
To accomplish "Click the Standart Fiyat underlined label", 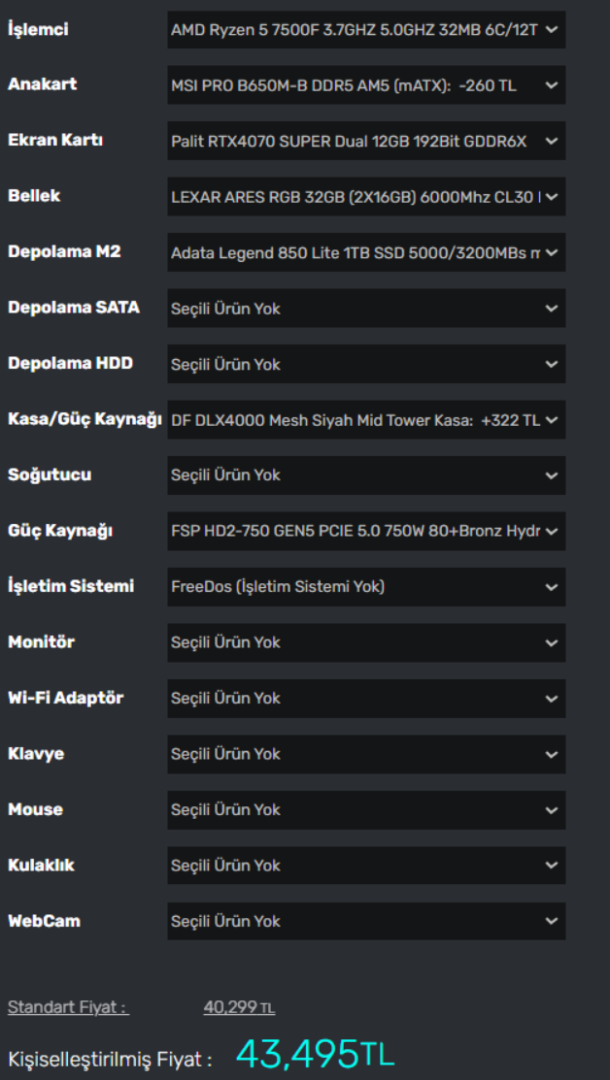I will 68,1008.
